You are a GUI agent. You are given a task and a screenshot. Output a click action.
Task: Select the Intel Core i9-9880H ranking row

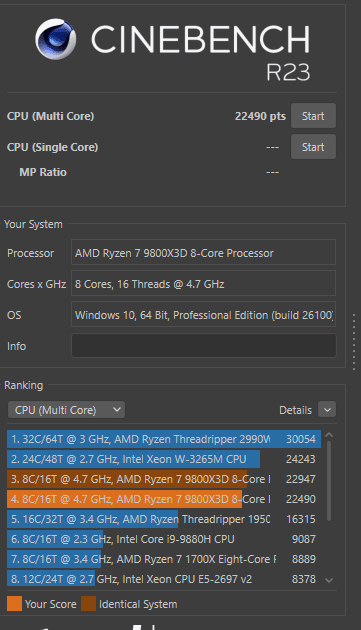(x=164, y=539)
